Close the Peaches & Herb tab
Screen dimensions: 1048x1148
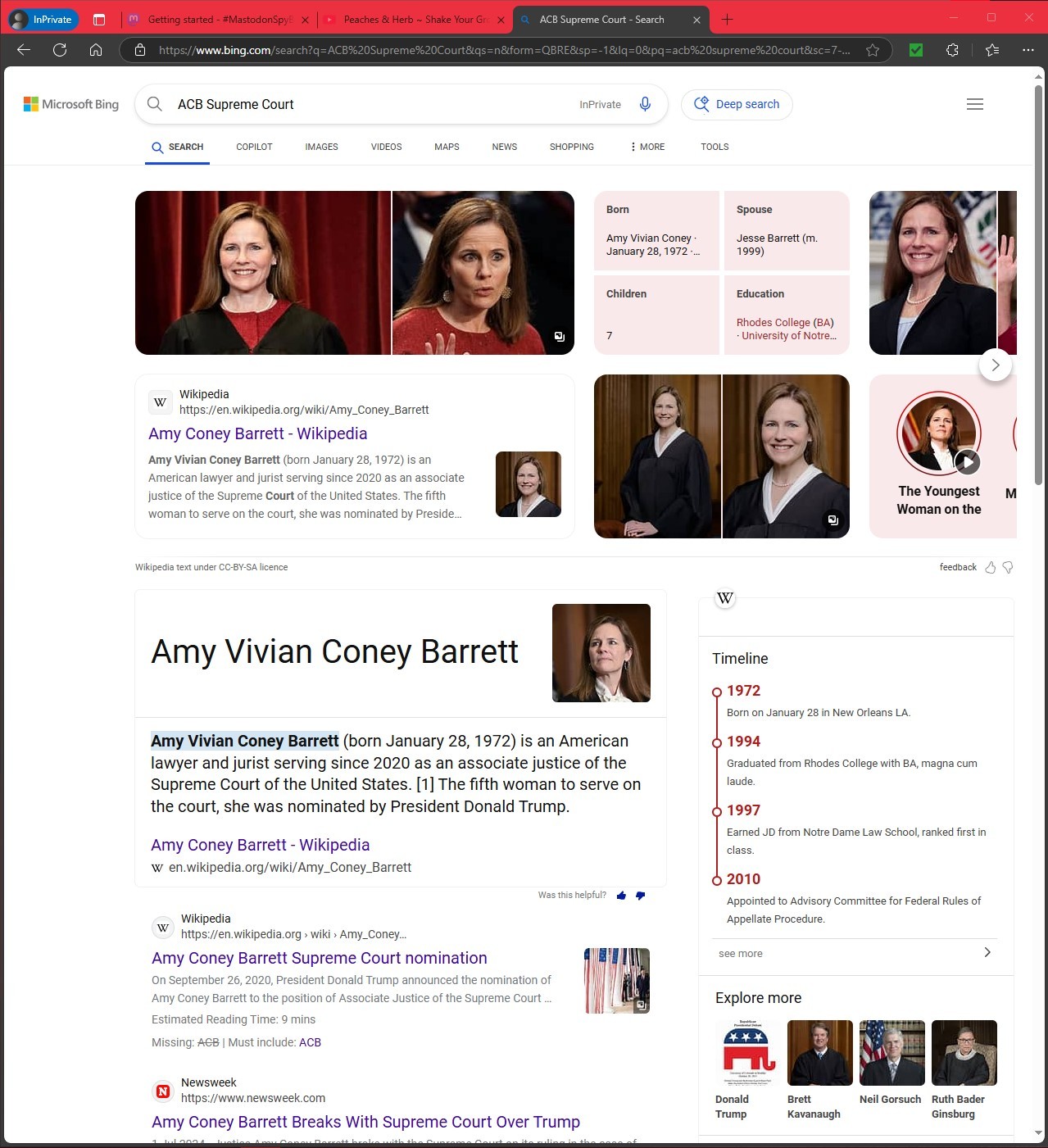[x=501, y=20]
